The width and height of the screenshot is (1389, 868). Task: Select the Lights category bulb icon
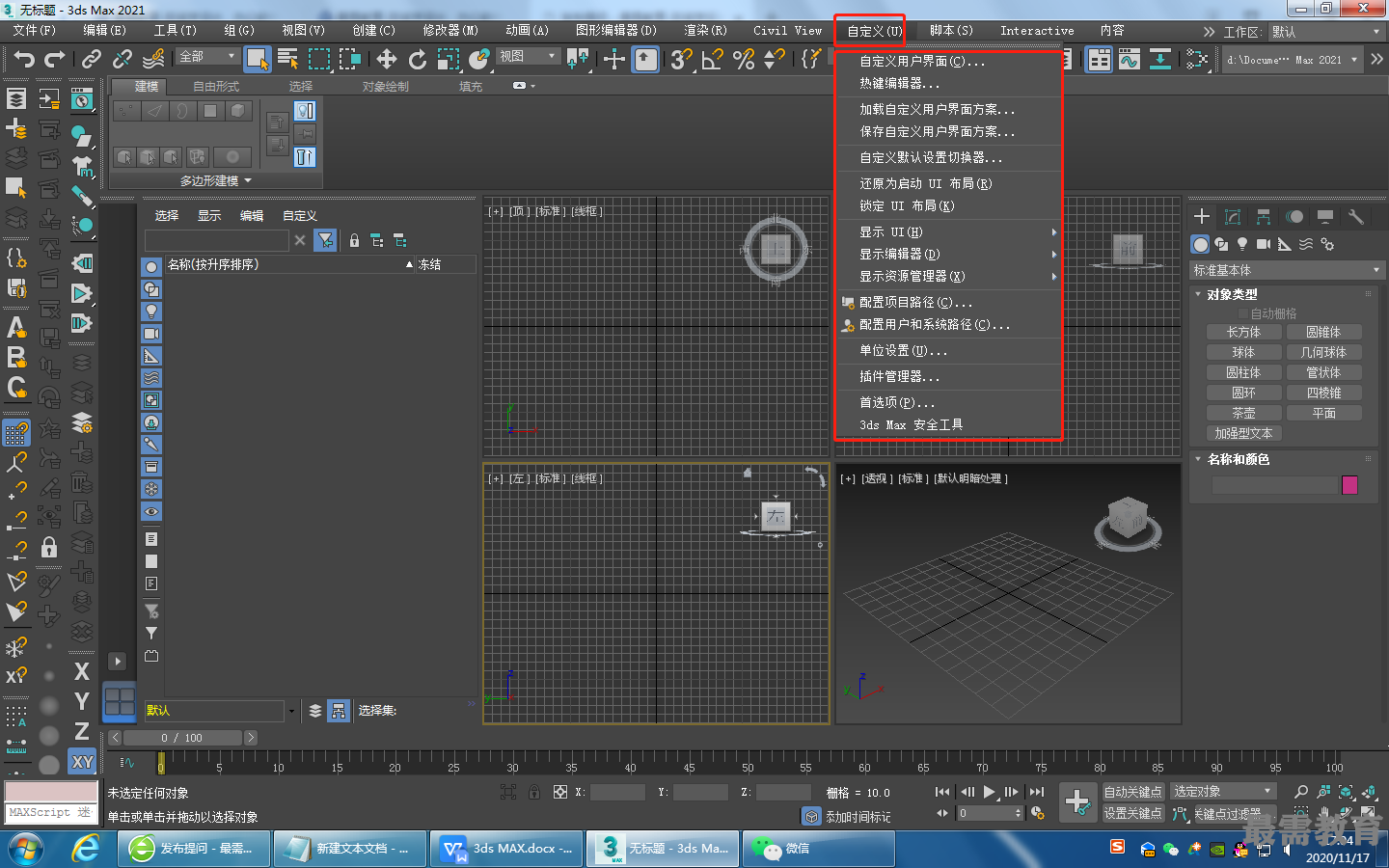coord(1242,244)
